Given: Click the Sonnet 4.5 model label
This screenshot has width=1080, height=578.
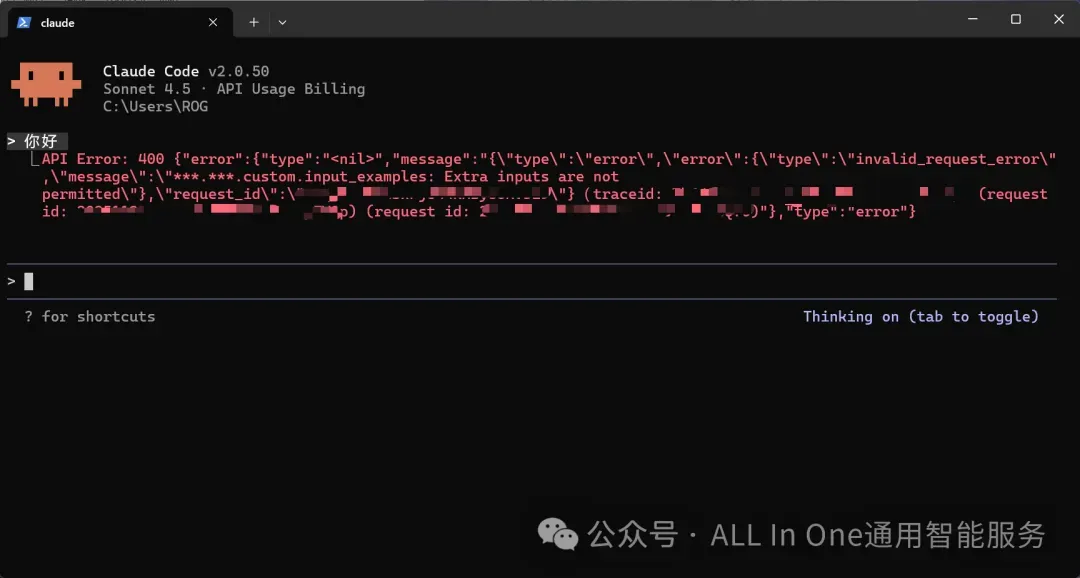Looking at the screenshot, I should [146, 89].
